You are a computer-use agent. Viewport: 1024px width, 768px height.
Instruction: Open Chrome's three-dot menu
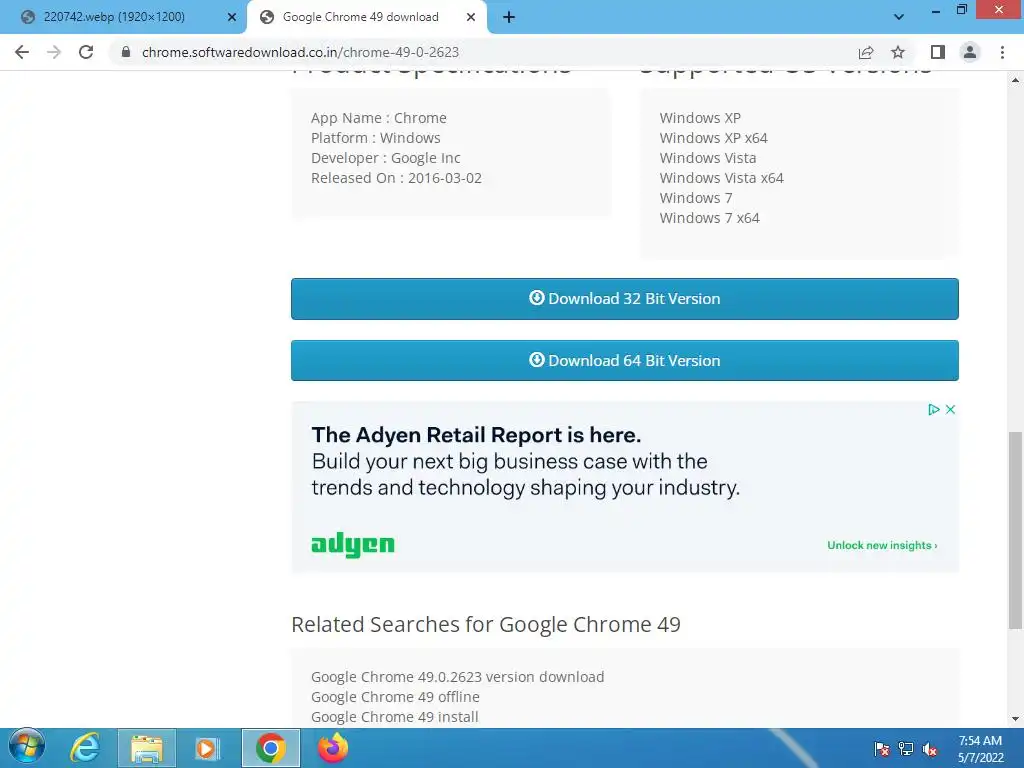click(x=1002, y=52)
